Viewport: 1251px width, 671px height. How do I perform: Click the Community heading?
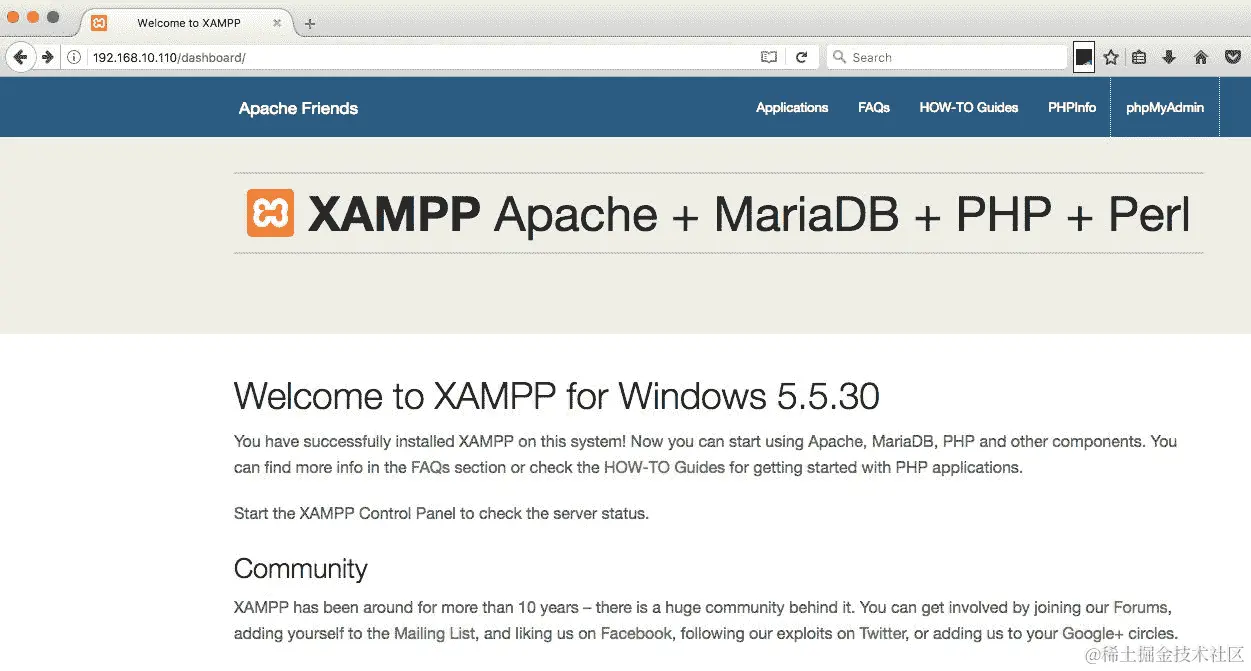coord(301,569)
